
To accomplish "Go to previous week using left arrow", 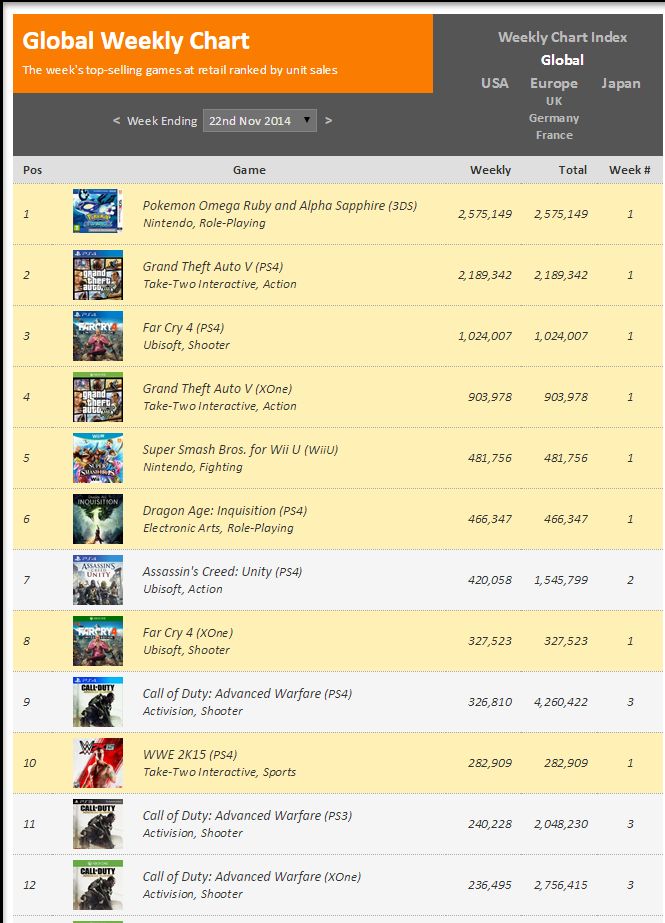I will [x=117, y=121].
